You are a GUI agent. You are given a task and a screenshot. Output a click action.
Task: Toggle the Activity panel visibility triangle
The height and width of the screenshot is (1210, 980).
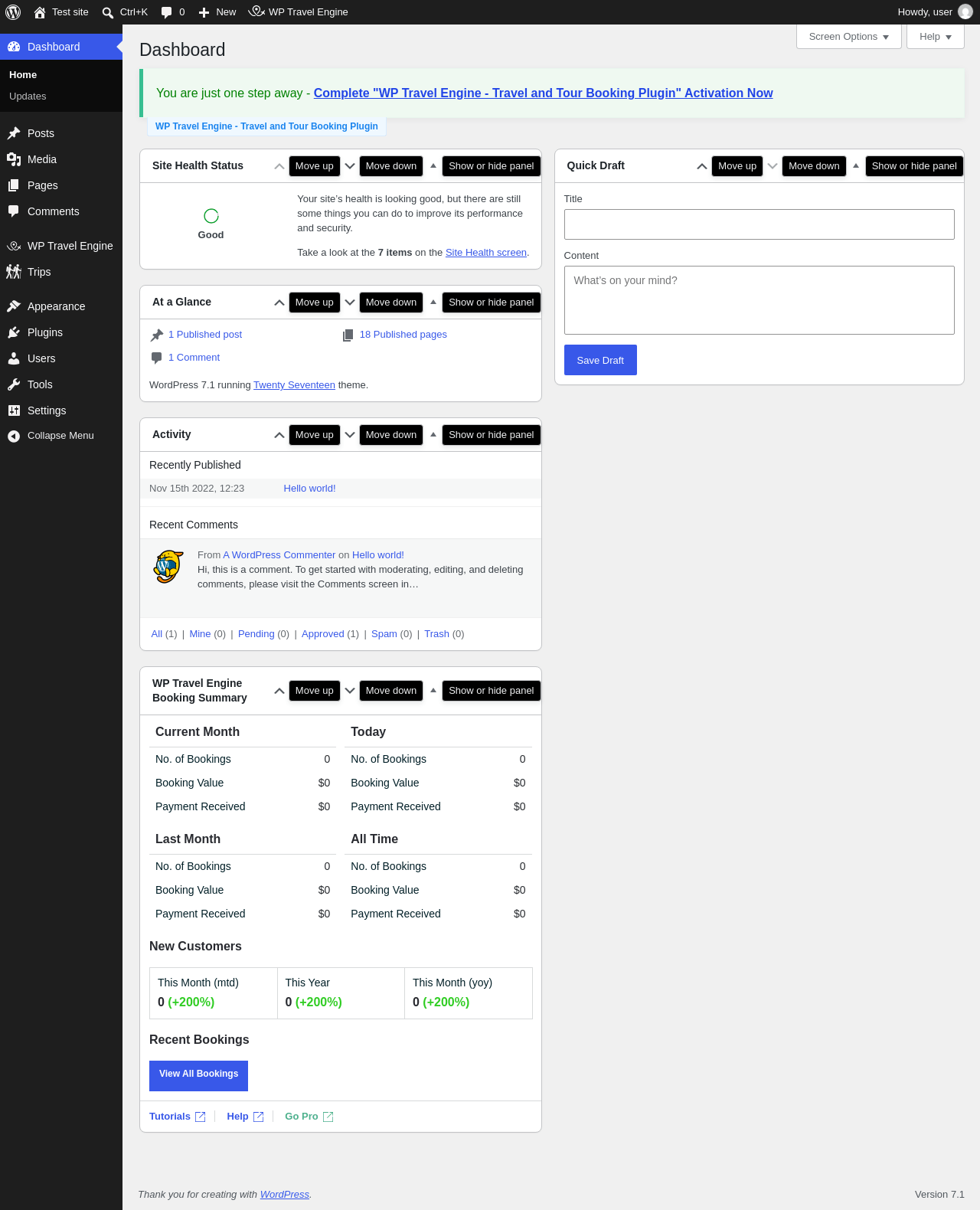coord(433,434)
